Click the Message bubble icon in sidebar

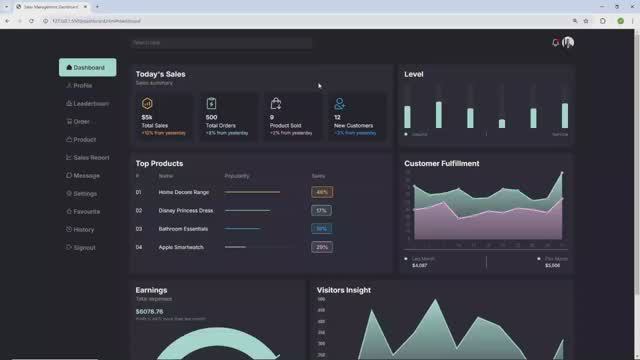click(69, 175)
